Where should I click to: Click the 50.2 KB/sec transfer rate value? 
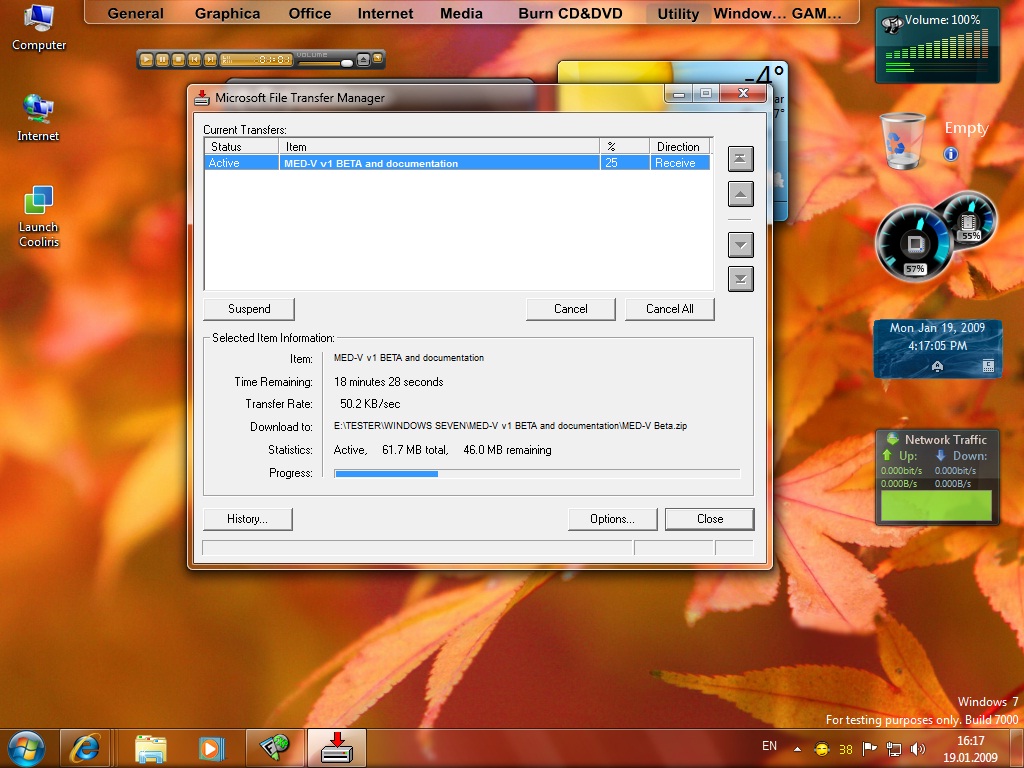370,404
